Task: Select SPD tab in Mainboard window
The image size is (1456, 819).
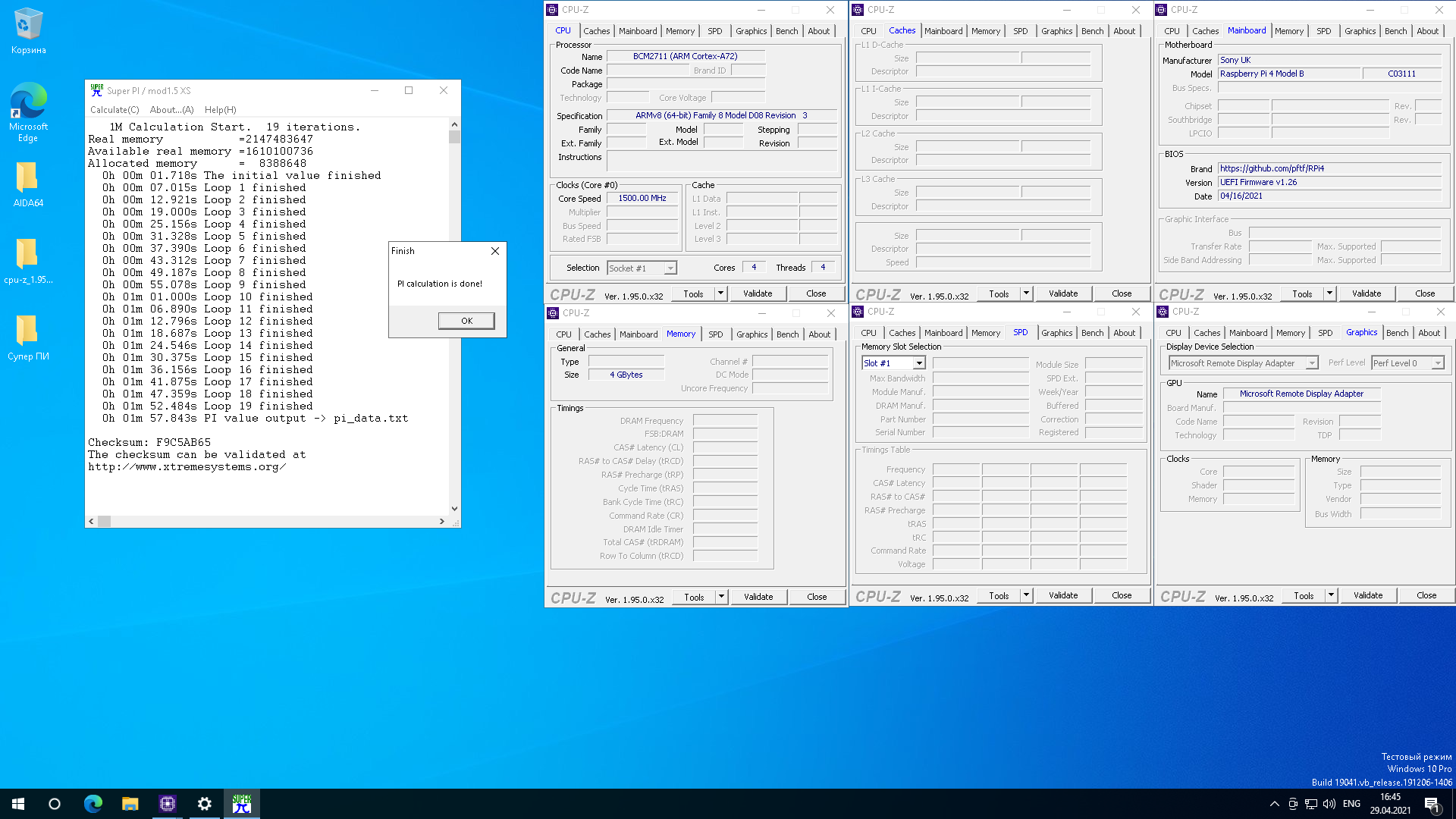Action: click(x=1323, y=31)
